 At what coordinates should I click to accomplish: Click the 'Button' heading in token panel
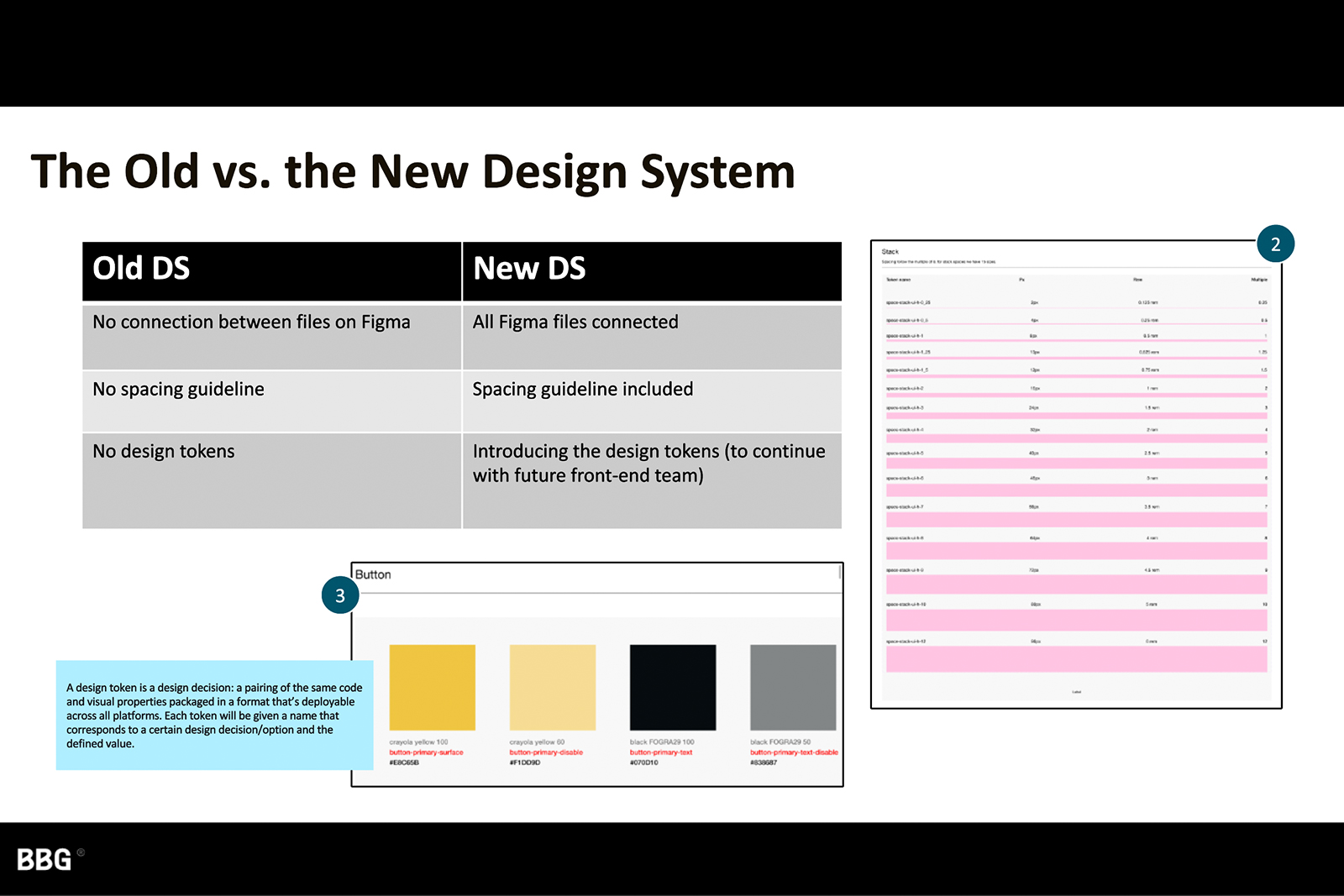[x=373, y=574]
